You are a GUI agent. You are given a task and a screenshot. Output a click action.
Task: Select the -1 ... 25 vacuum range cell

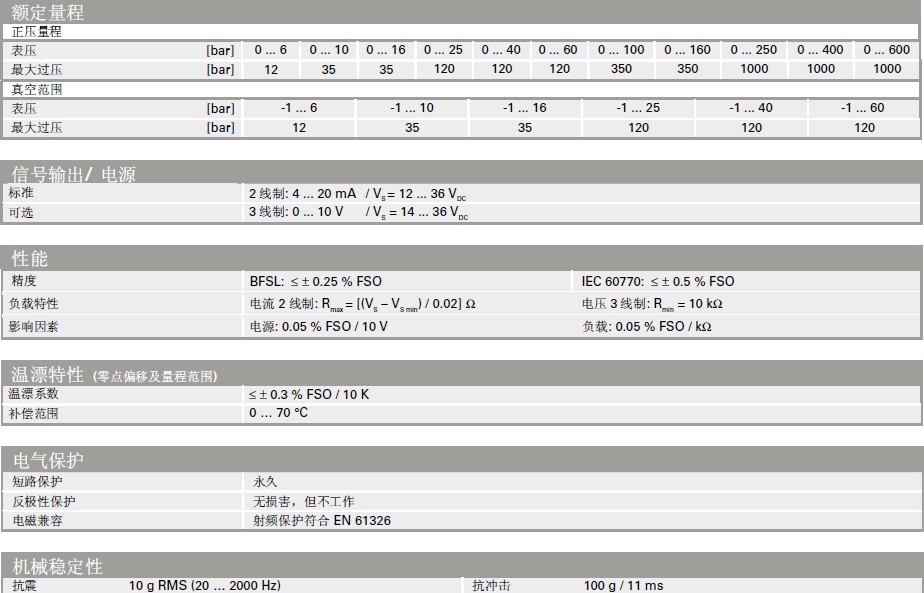pos(638,108)
